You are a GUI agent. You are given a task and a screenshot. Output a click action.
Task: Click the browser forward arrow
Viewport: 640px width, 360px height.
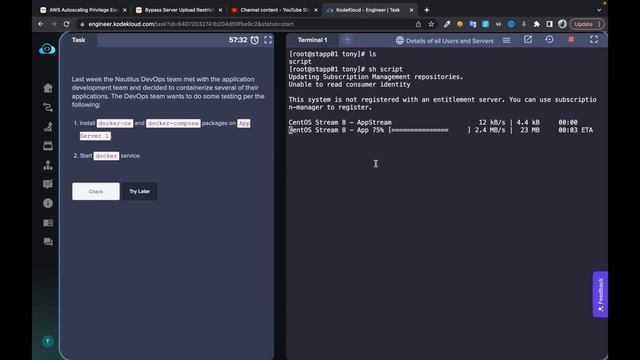point(53,24)
